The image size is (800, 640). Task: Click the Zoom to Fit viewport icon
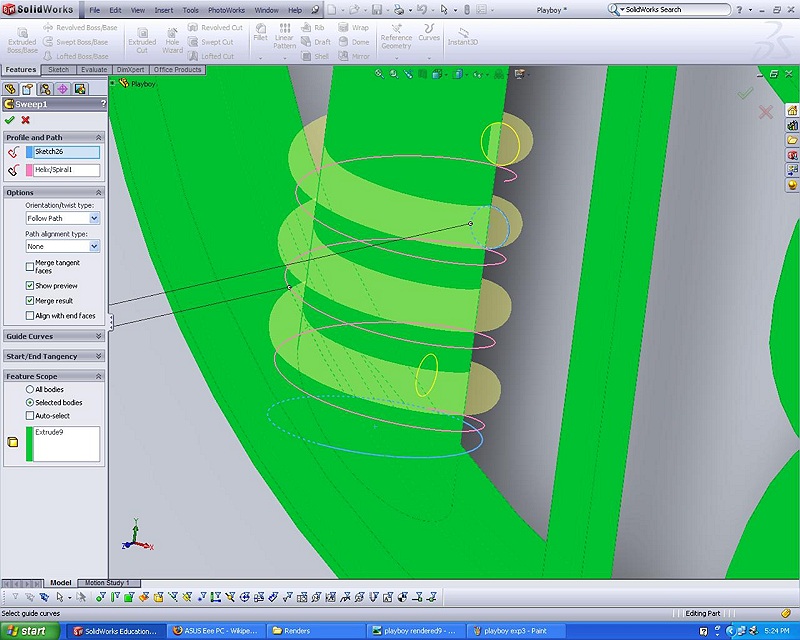[x=380, y=74]
